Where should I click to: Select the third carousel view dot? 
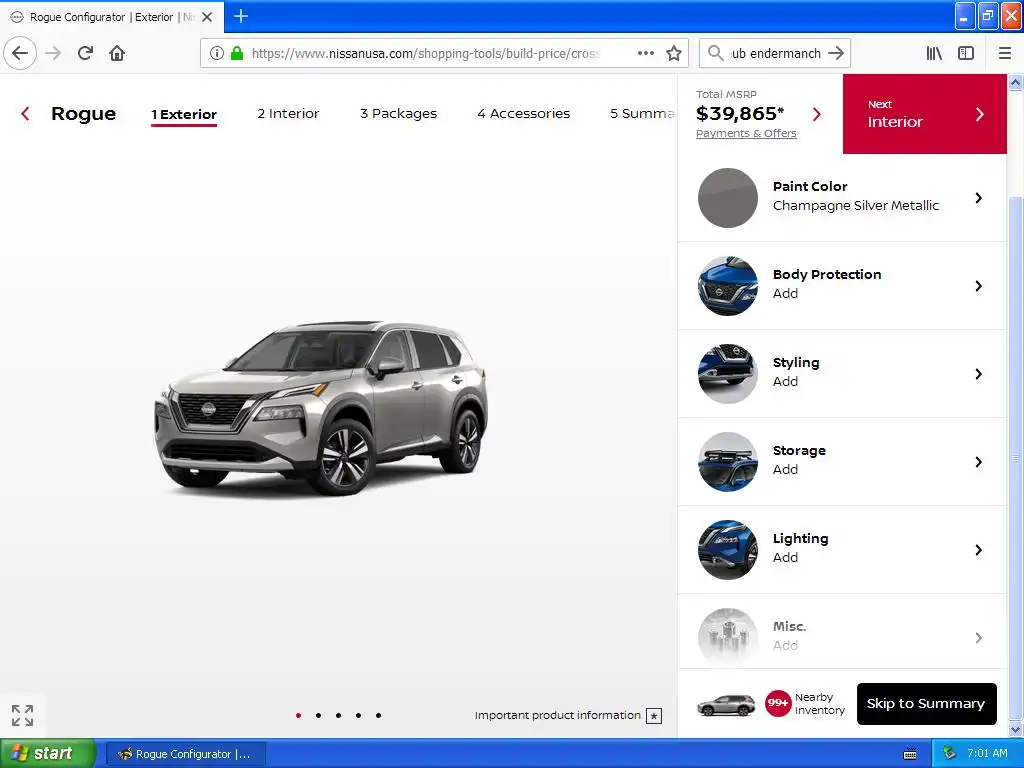click(338, 716)
